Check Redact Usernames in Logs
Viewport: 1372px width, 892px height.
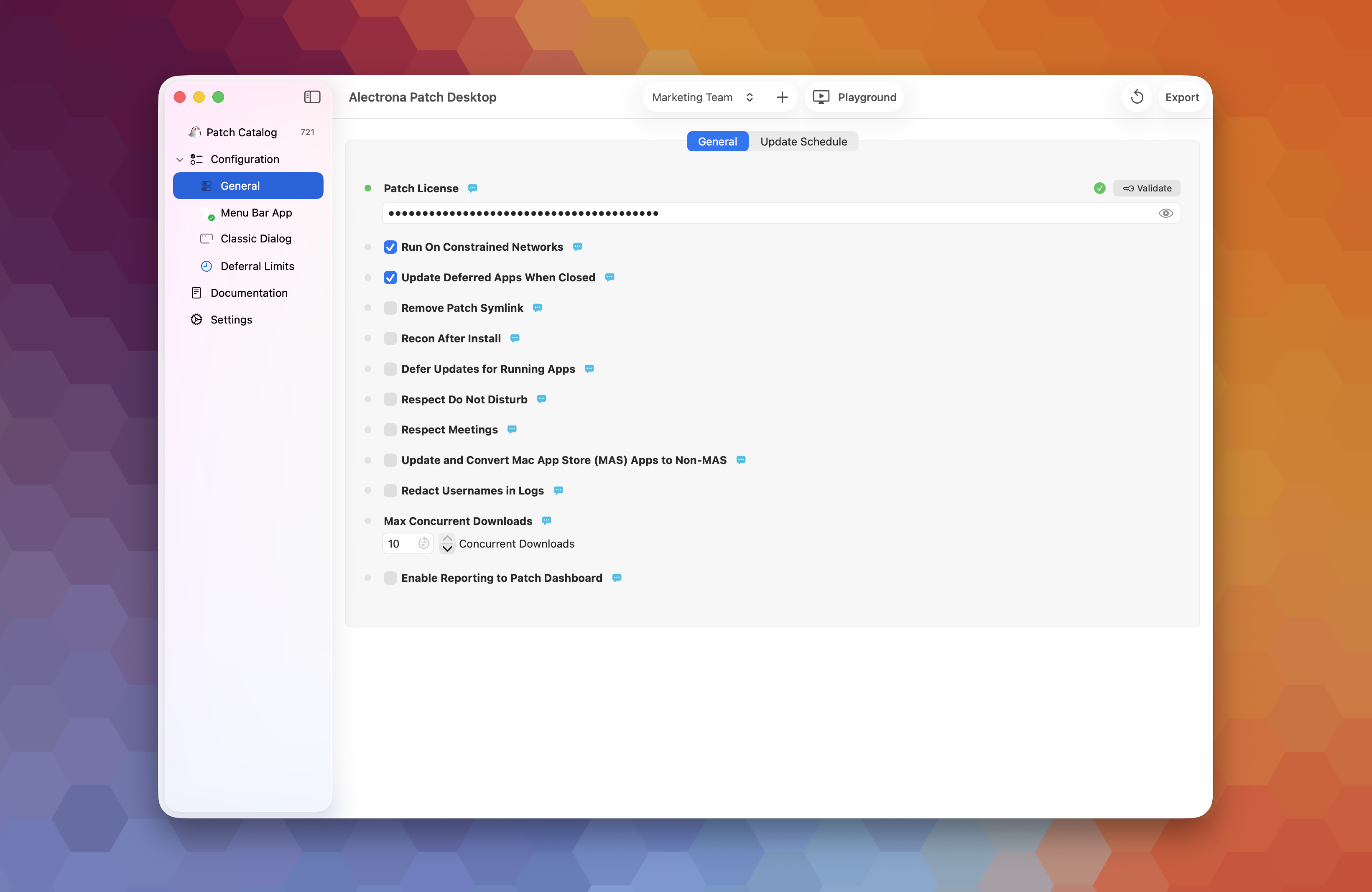(x=390, y=490)
